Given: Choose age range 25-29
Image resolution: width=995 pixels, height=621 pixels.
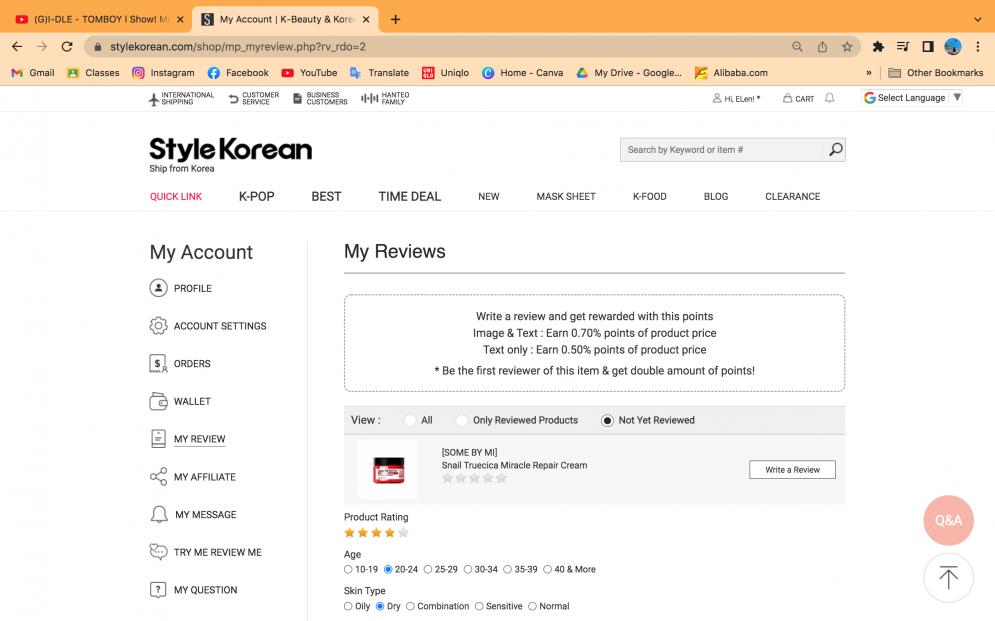Looking at the screenshot, I should click(x=428, y=570).
